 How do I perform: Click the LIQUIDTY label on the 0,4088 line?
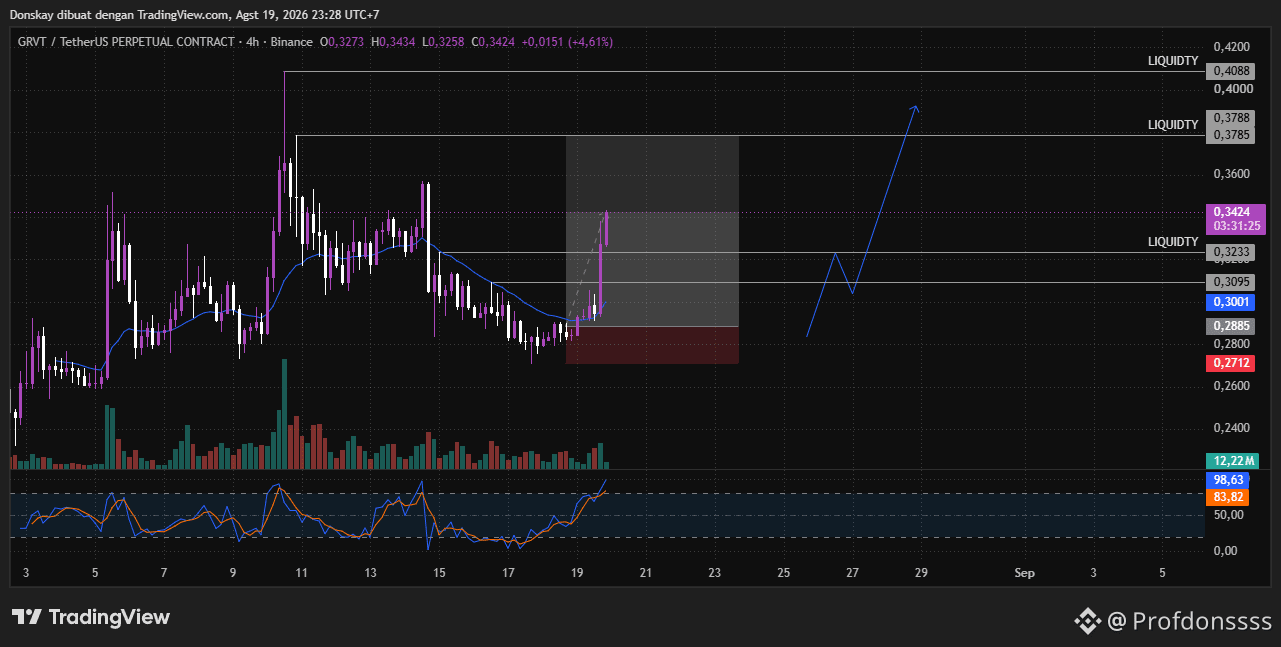[1173, 61]
